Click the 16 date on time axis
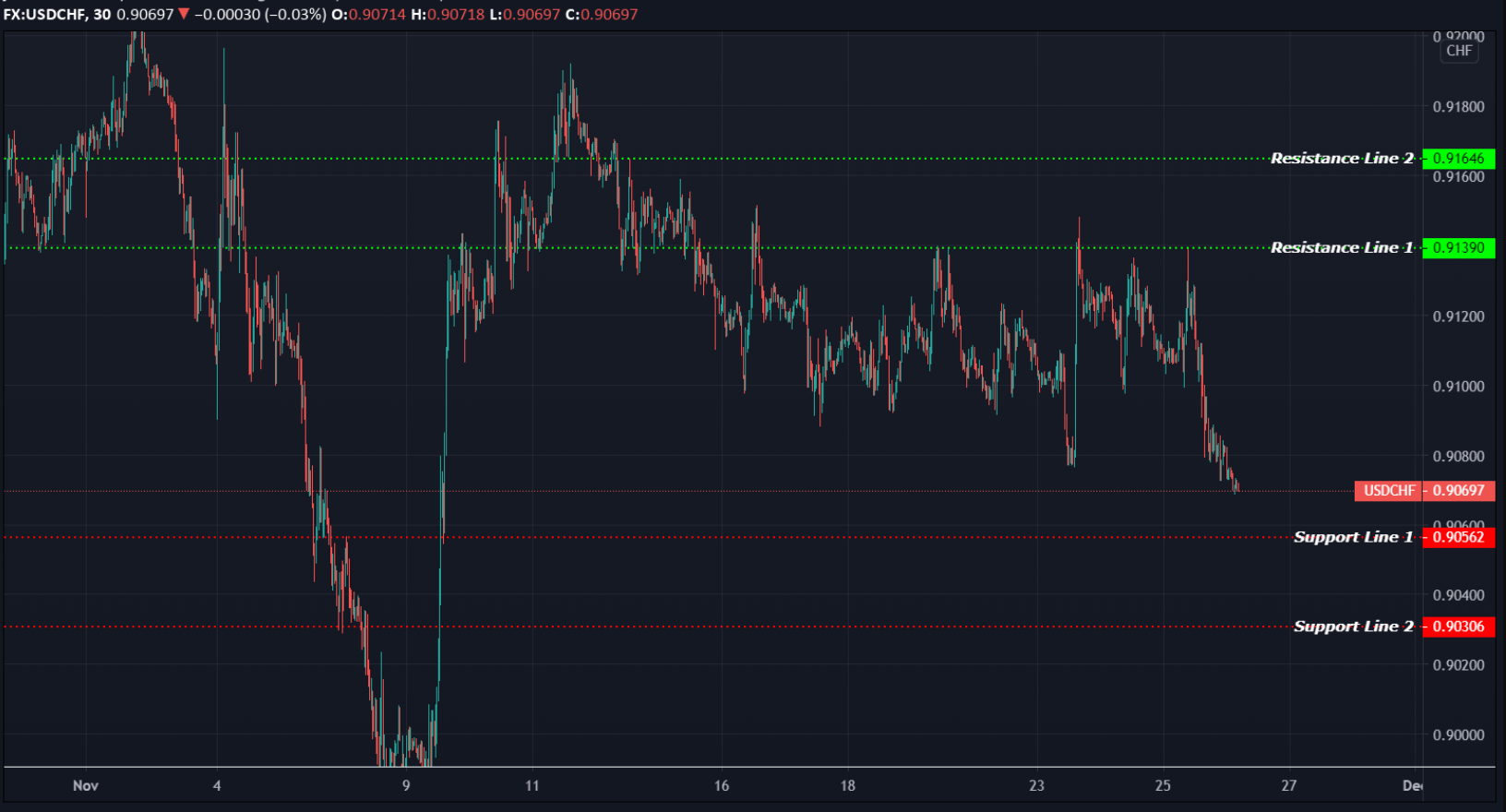This screenshot has width=1506, height=812. click(722, 786)
